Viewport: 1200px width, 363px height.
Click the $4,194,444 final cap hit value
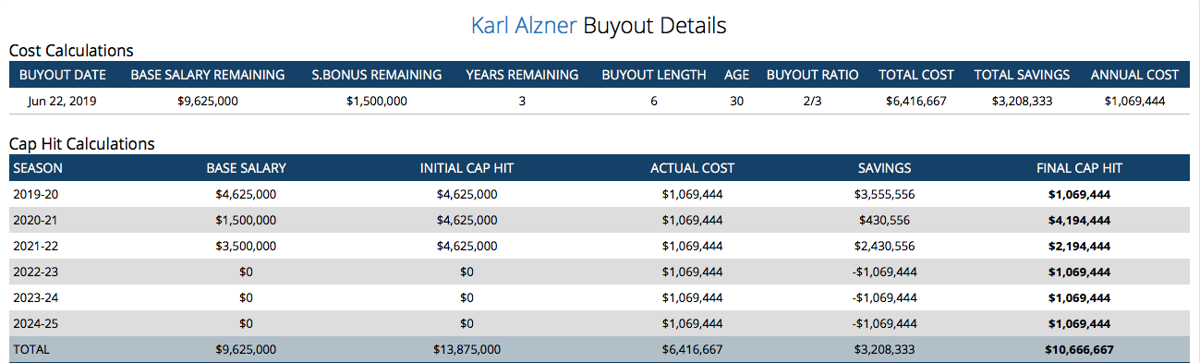(1080, 220)
